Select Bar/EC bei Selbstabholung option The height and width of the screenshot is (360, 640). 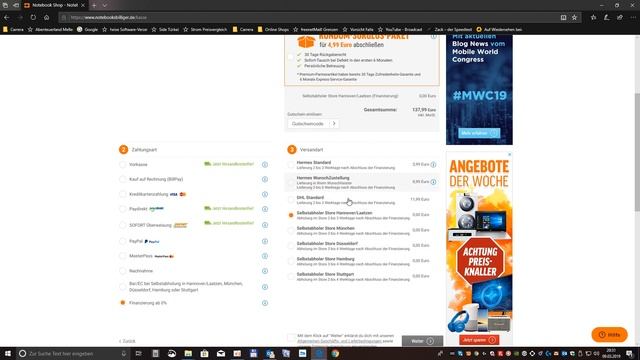pos(122,287)
